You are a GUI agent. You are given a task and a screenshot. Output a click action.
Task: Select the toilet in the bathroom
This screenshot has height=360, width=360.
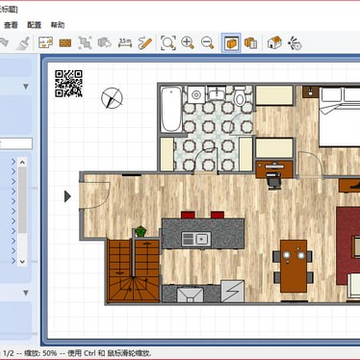pos(239,96)
